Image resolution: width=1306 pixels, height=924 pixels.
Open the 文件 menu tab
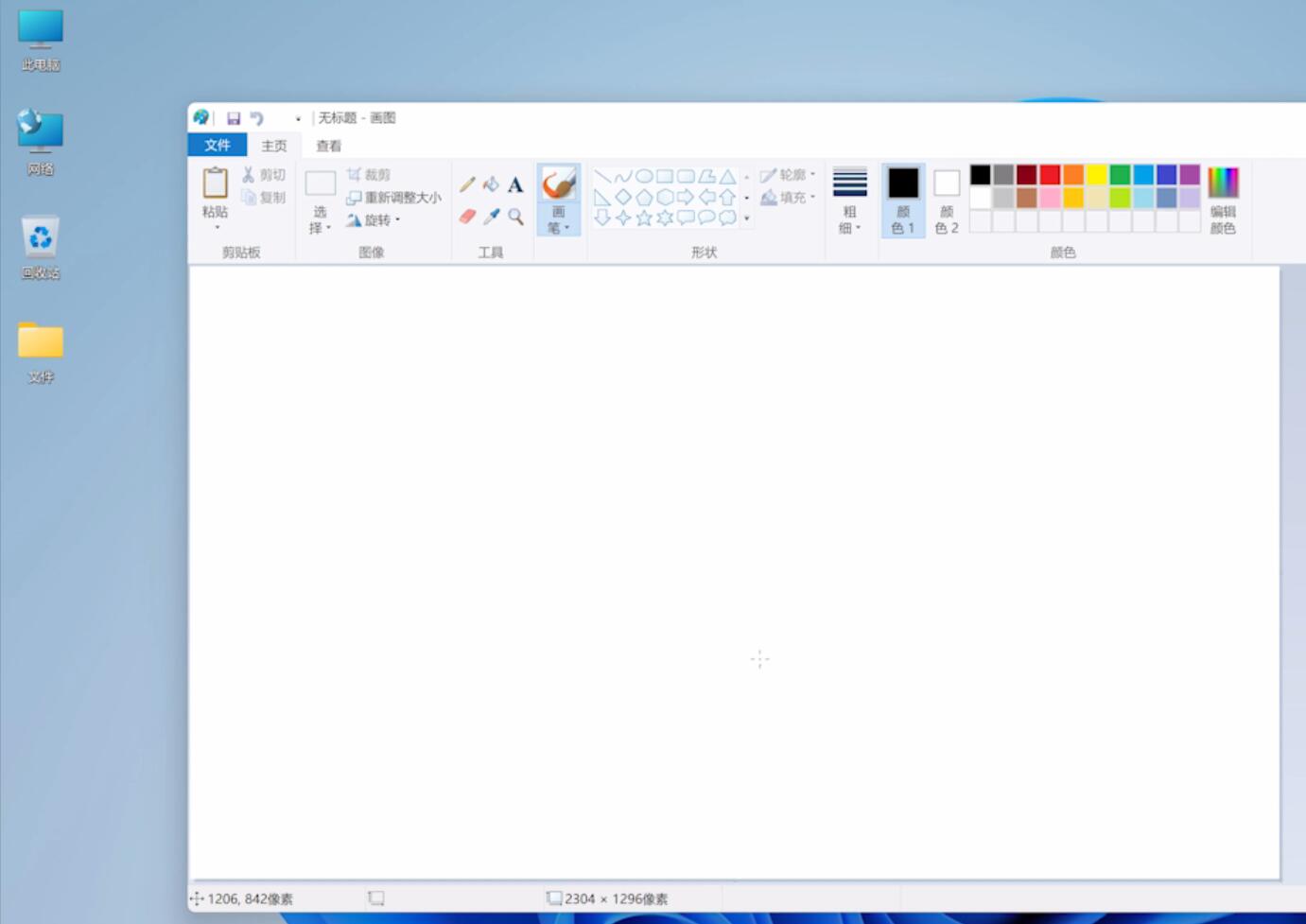pos(218,146)
